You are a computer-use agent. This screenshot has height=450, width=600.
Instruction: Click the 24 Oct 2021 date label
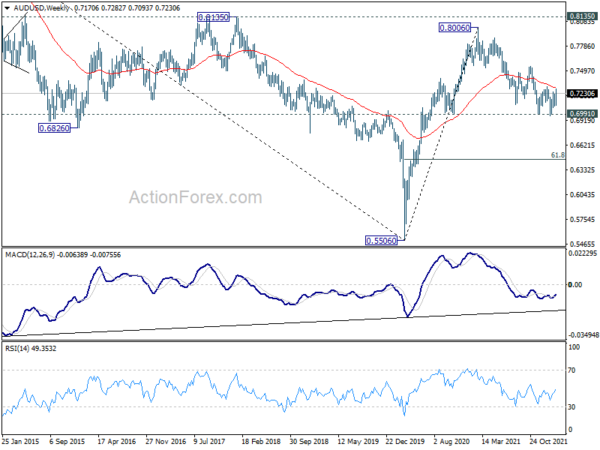pyautogui.click(x=548, y=442)
